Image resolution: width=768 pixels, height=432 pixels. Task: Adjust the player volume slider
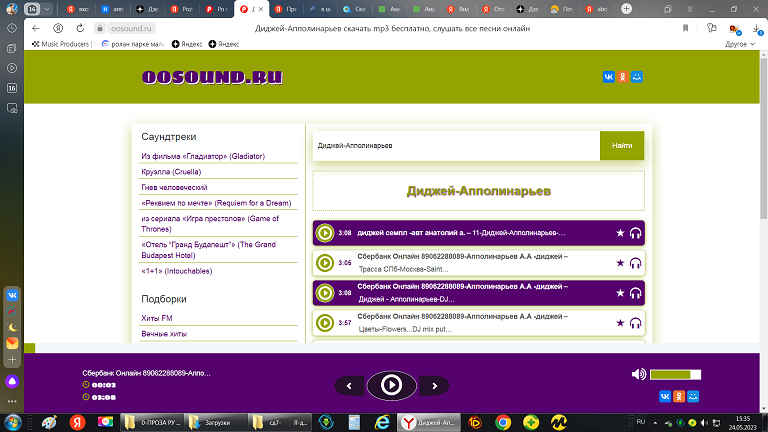(675, 375)
